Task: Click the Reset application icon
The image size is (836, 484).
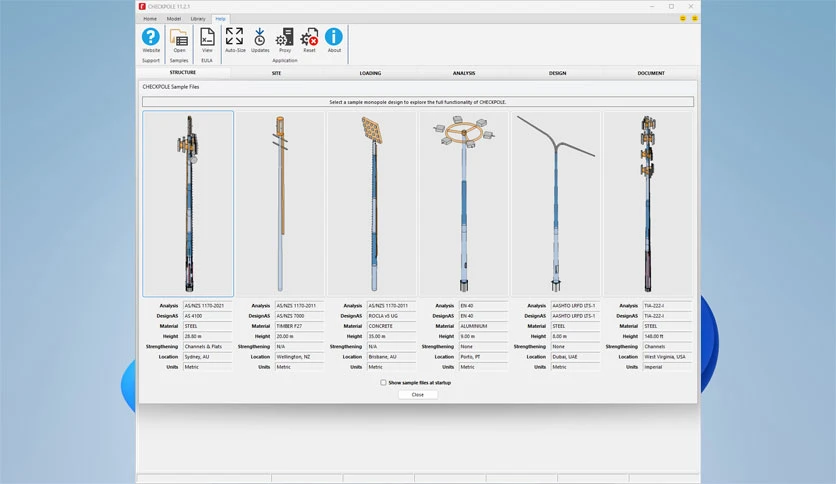Action: click(x=309, y=41)
